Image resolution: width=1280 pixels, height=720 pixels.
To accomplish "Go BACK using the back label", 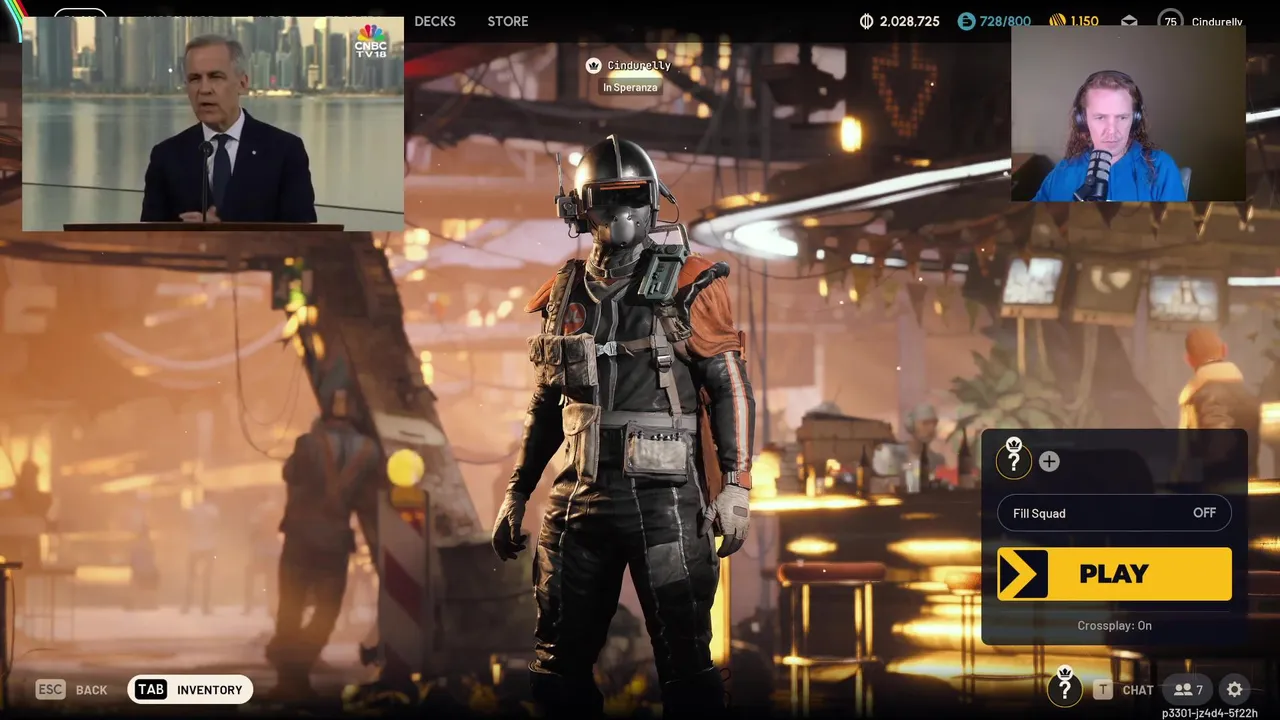I will tap(91, 690).
